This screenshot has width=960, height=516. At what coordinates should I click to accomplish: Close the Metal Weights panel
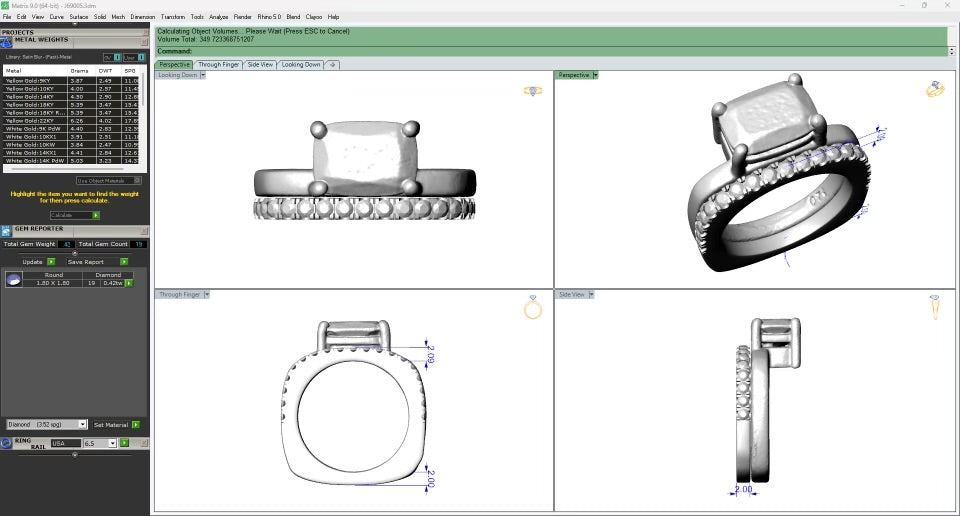[144, 40]
